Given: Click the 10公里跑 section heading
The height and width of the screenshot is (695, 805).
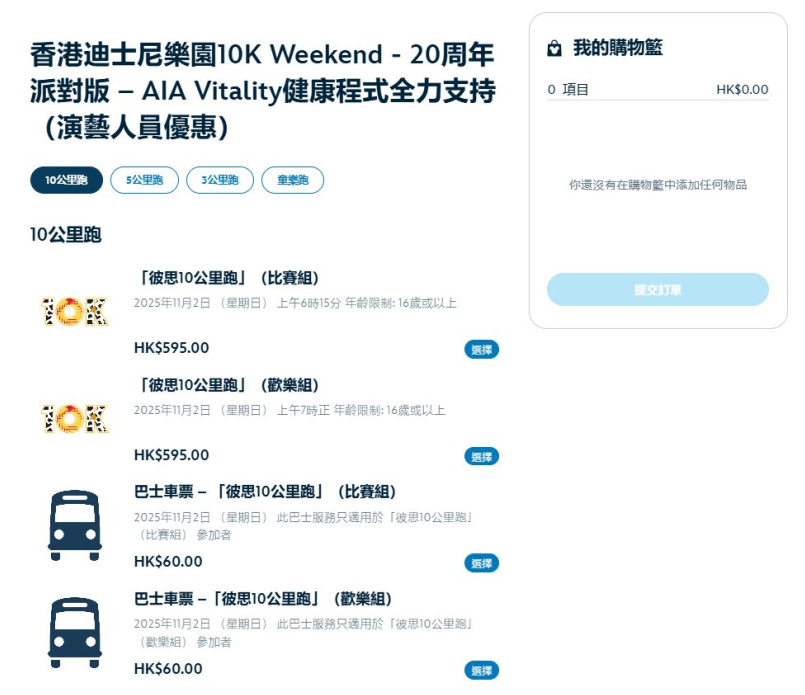Looking at the screenshot, I should [x=66, y=236].
